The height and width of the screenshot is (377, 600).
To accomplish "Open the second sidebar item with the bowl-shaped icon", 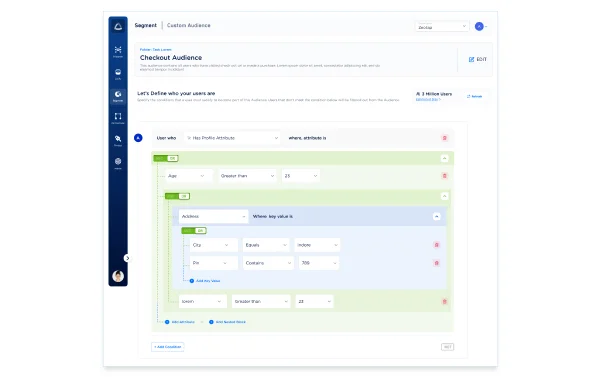I will 118,74.
